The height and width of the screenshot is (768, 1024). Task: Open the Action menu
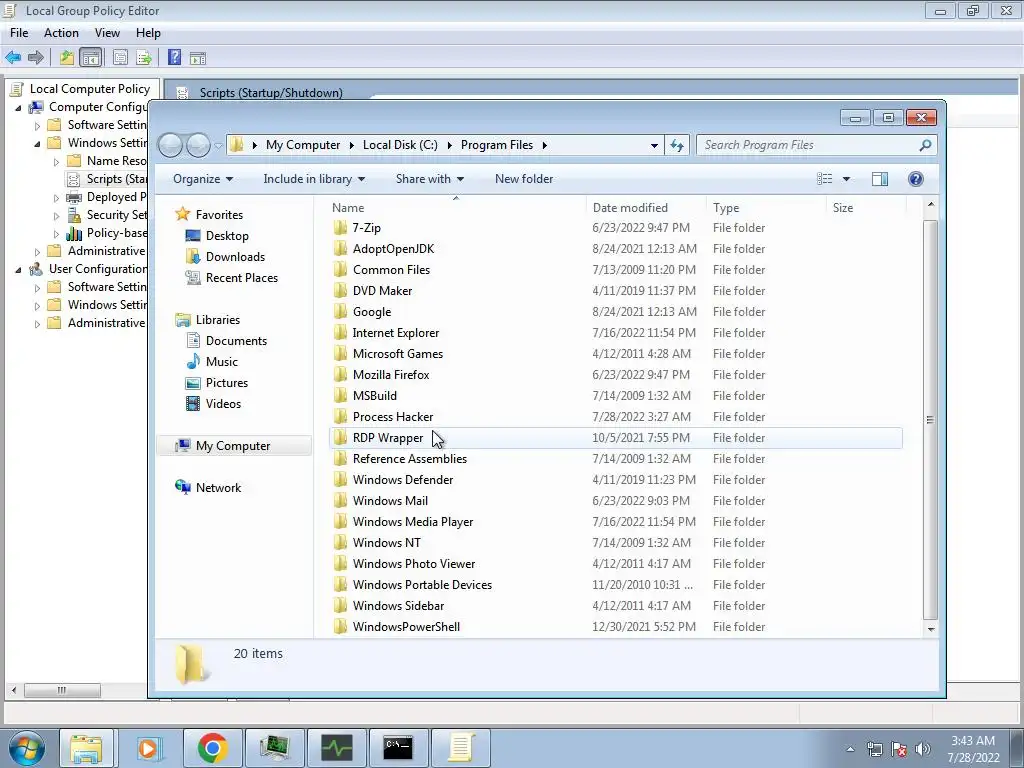click(x=61, y=33)
